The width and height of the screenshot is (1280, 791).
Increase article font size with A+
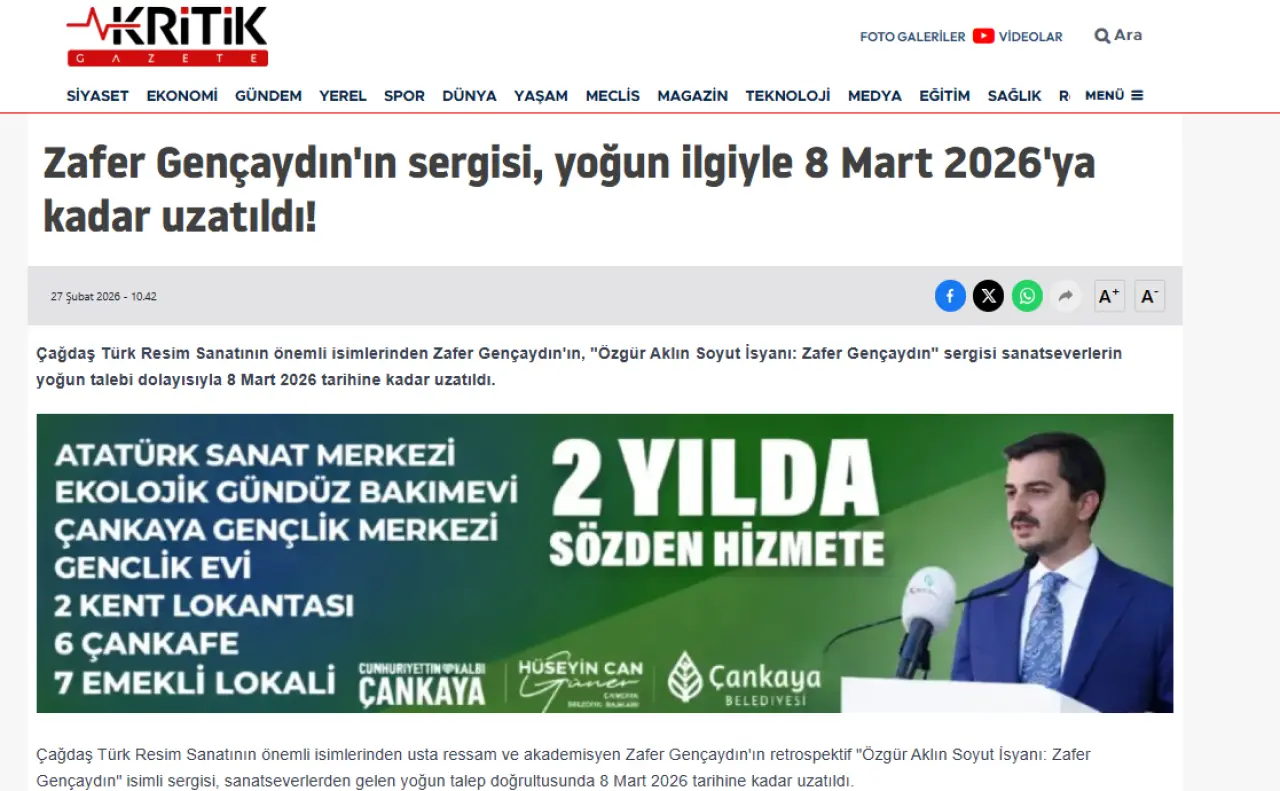pyautogui.click(x=1109, y=296)
